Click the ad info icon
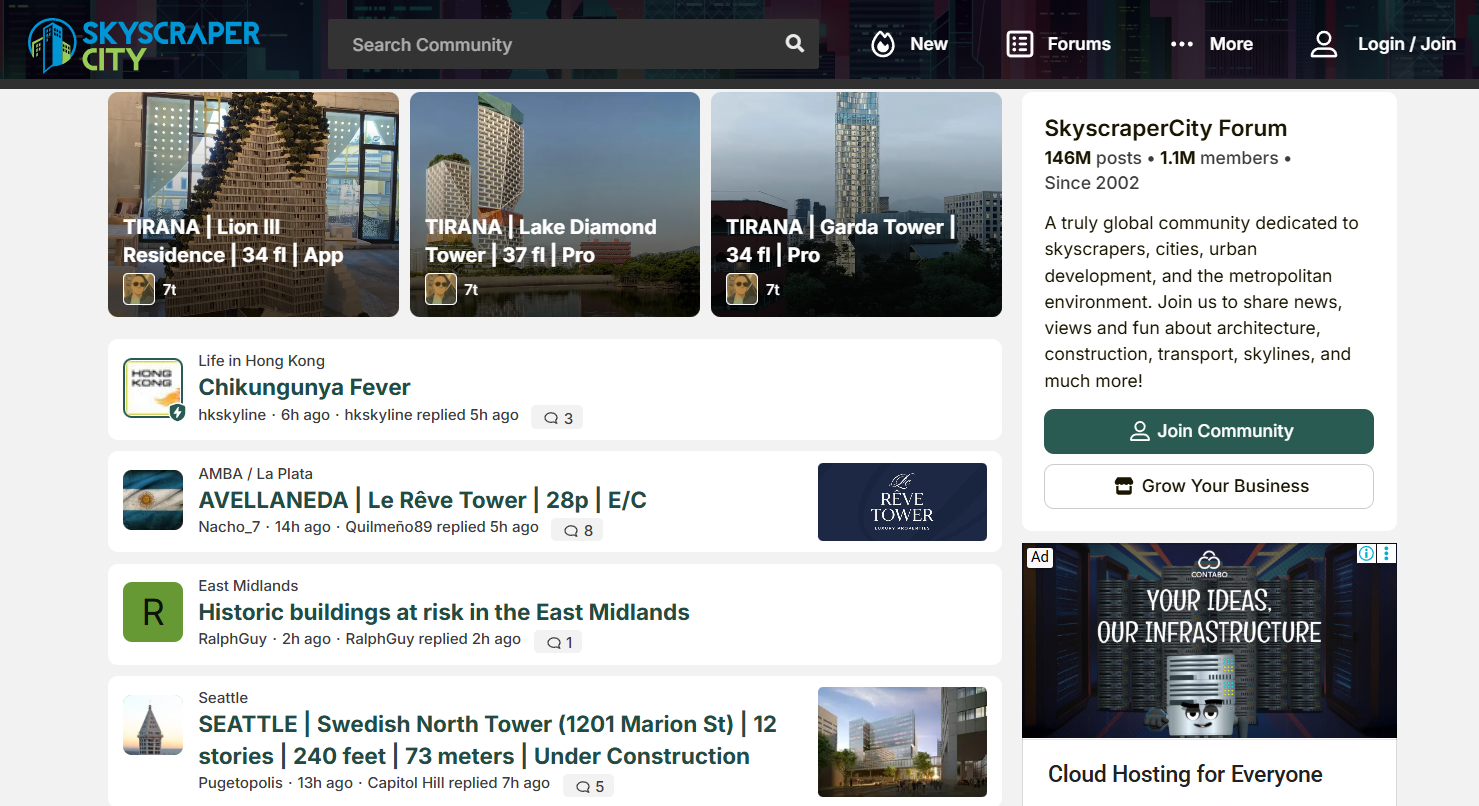The image size is (1479, 806). pyautogui.click(x=1366, y=553)
